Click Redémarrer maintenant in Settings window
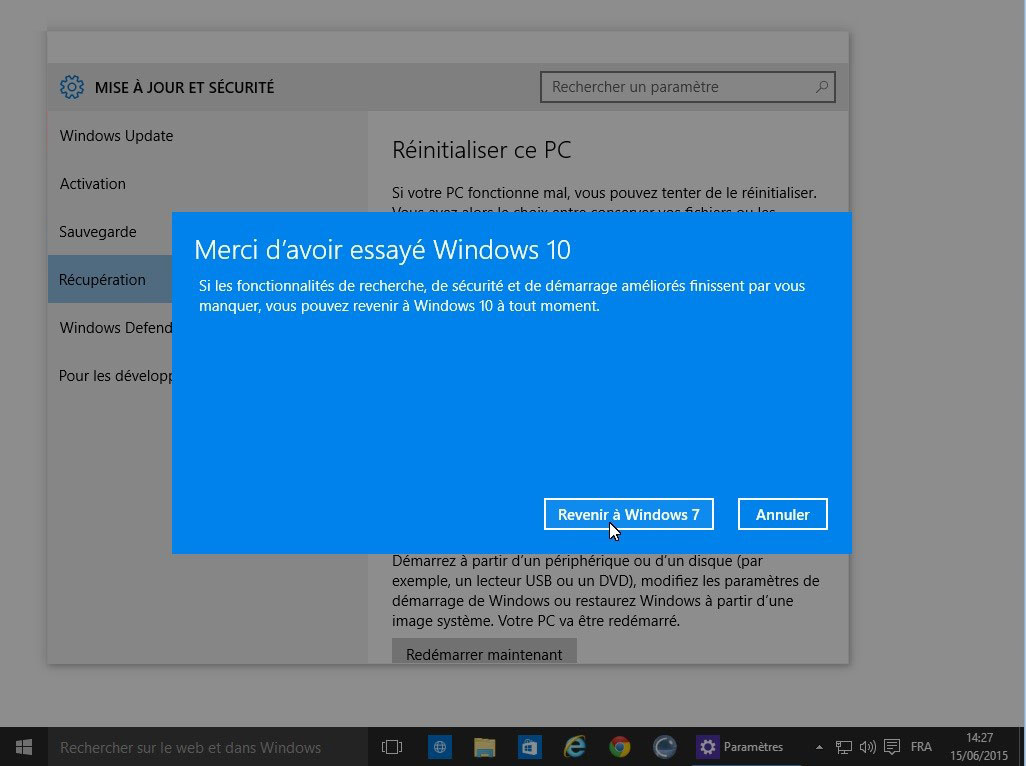The height and width of the screenshot is (766, 1026). 484,653
